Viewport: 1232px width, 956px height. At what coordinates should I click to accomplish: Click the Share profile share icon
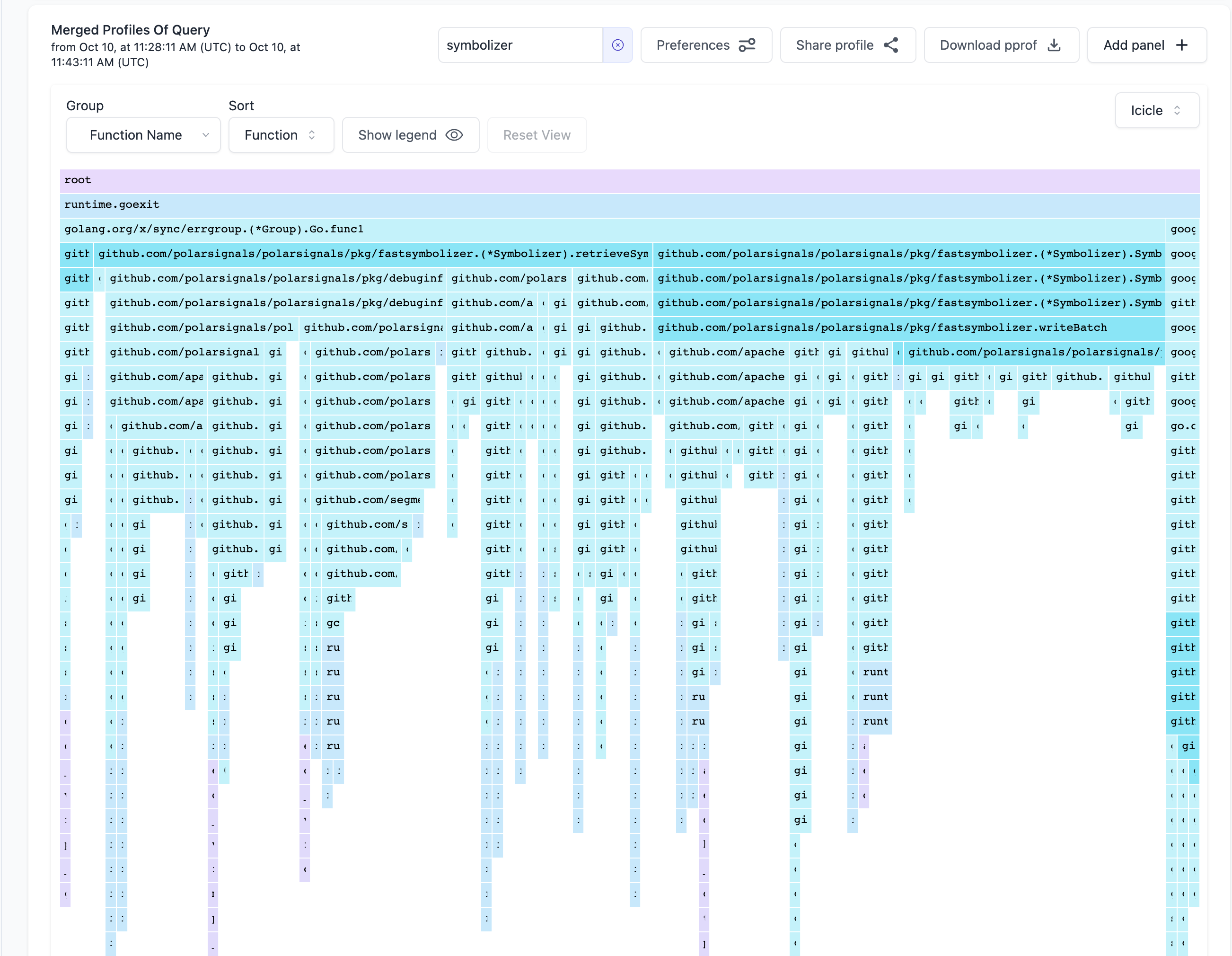click(891, 45)
